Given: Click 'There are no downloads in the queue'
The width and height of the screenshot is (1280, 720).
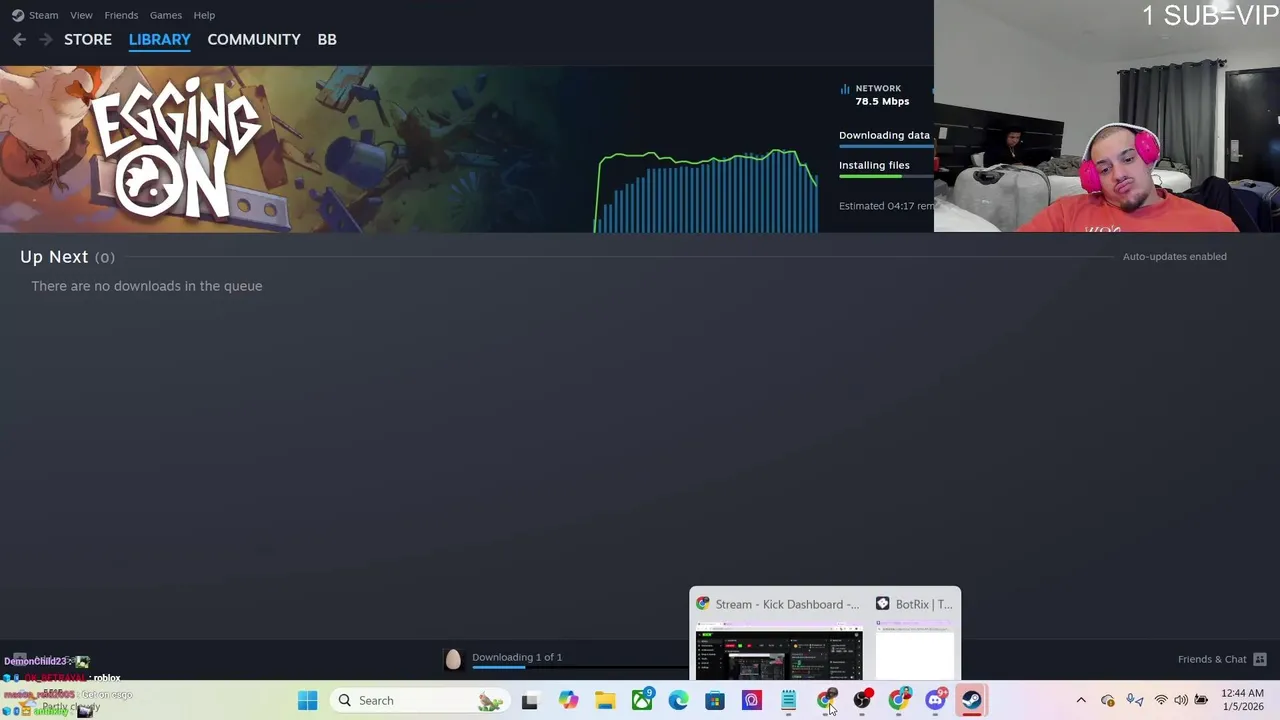Looking at the screenshot, I should coord(147,286).
